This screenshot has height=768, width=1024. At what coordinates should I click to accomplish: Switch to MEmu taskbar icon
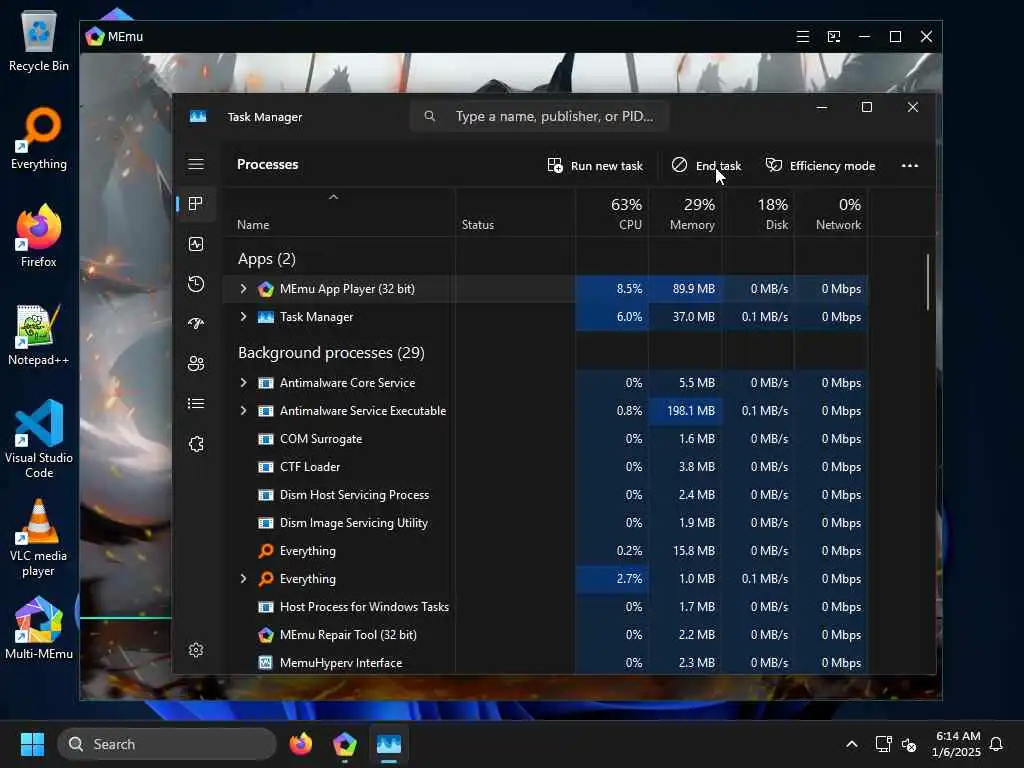(x=345, y=744)
